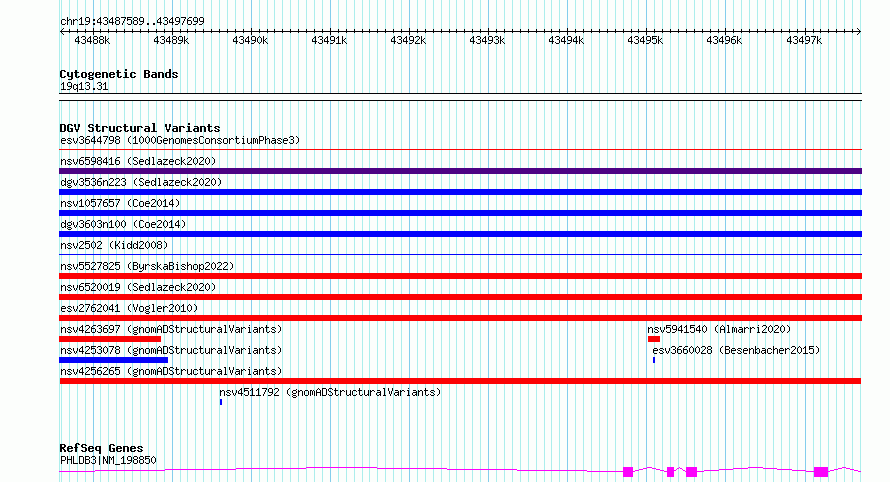Click the thin blue nsv2502 variant line
Image resolution: width=890 pixels, height=482 pixels.
coord(460,254)
